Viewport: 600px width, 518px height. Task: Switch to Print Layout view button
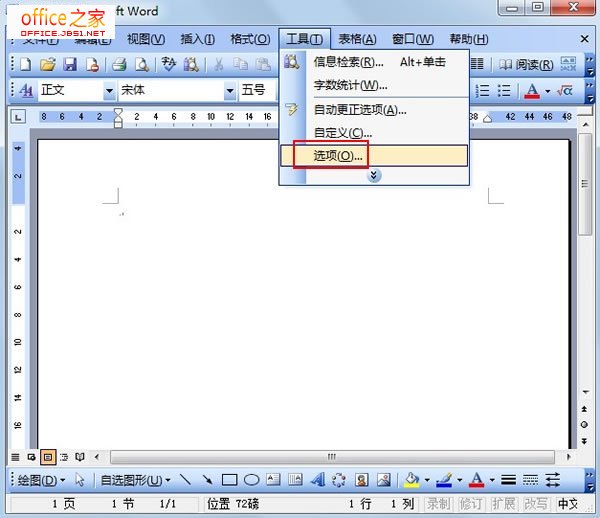48,457
